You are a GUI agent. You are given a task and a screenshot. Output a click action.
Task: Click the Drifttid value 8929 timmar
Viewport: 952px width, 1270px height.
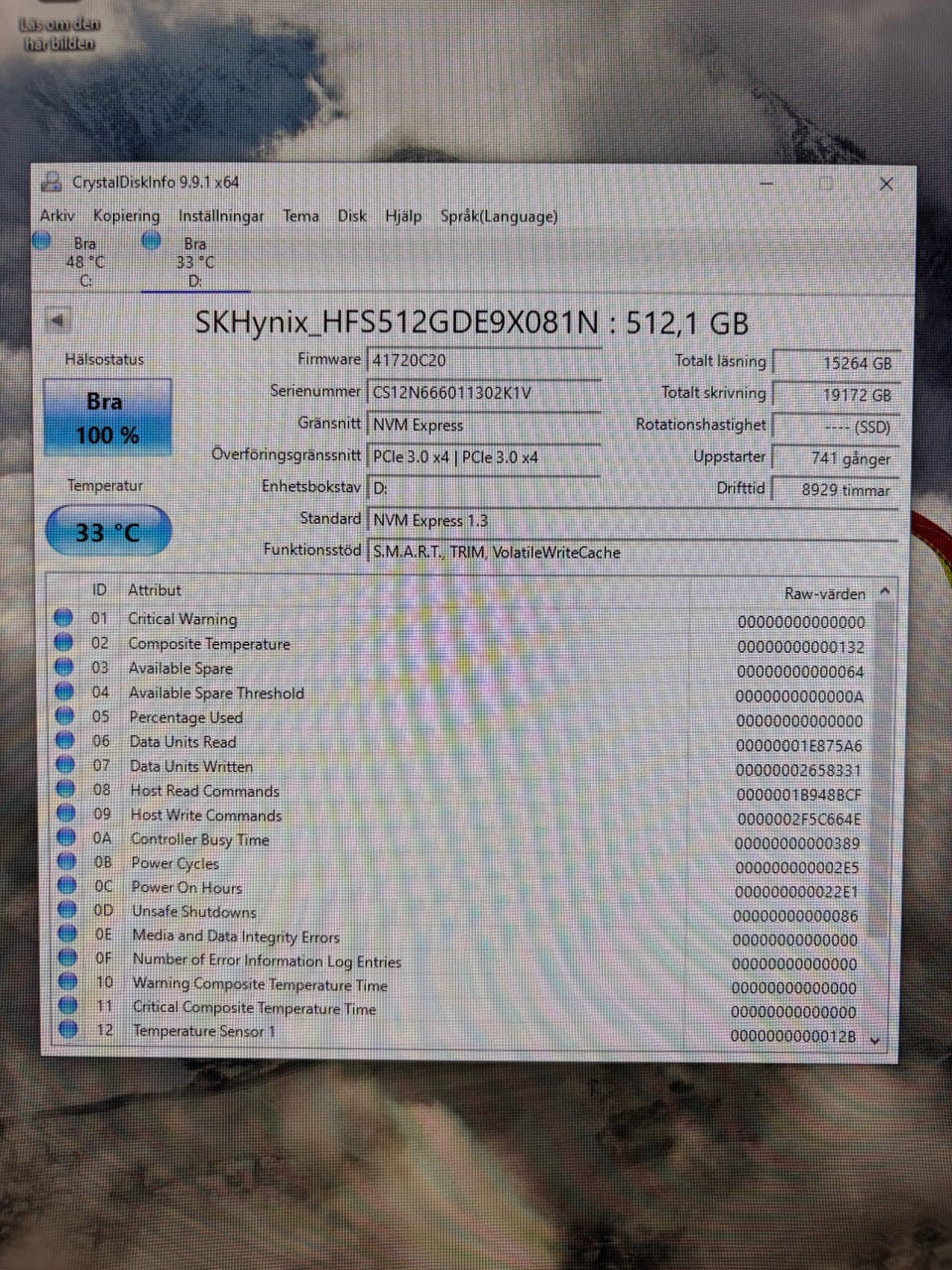835,489
